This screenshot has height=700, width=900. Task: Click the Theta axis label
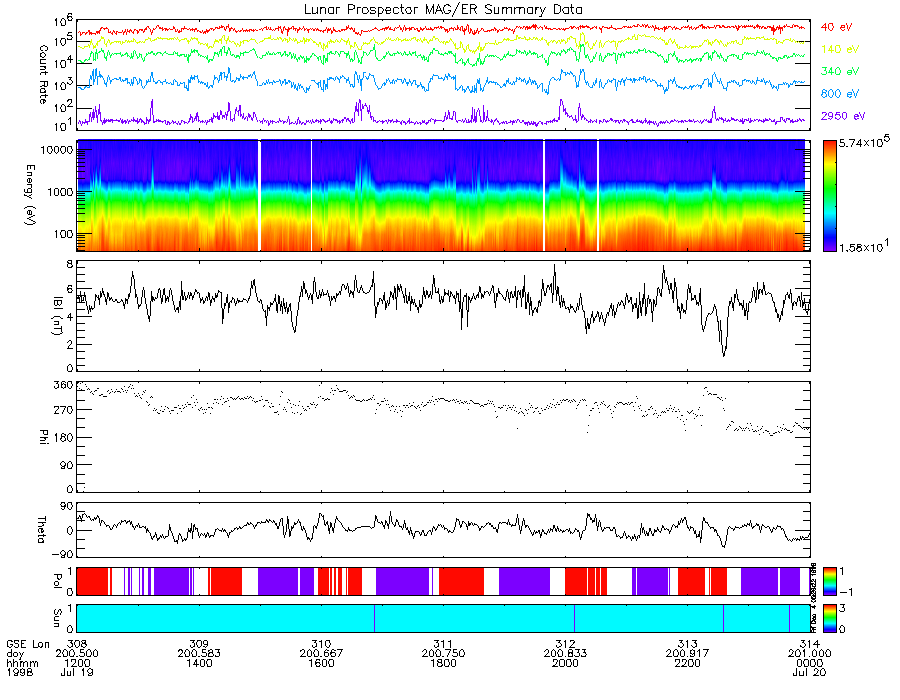(41, 530)
